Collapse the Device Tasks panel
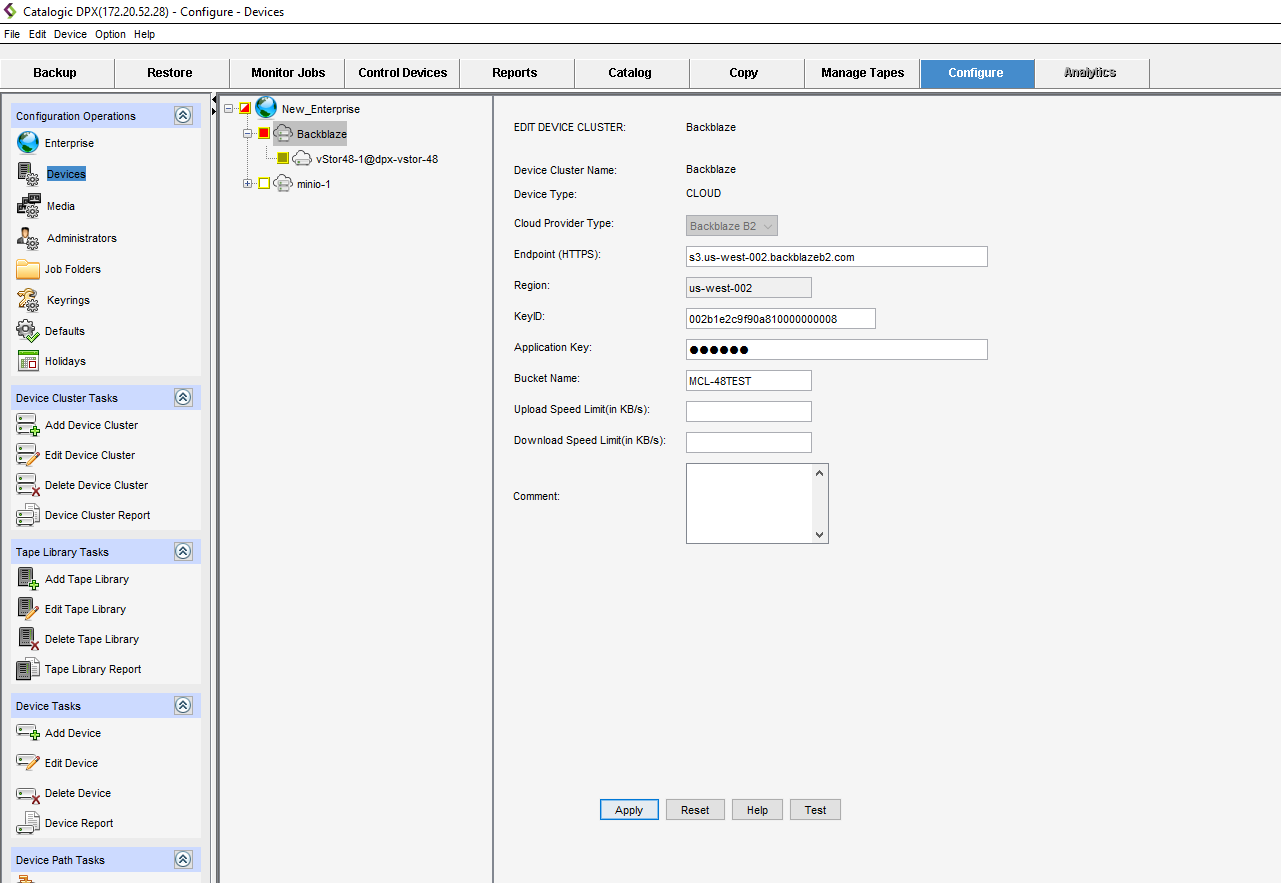This screenshot has width=1281, height=883. (183, 706)
